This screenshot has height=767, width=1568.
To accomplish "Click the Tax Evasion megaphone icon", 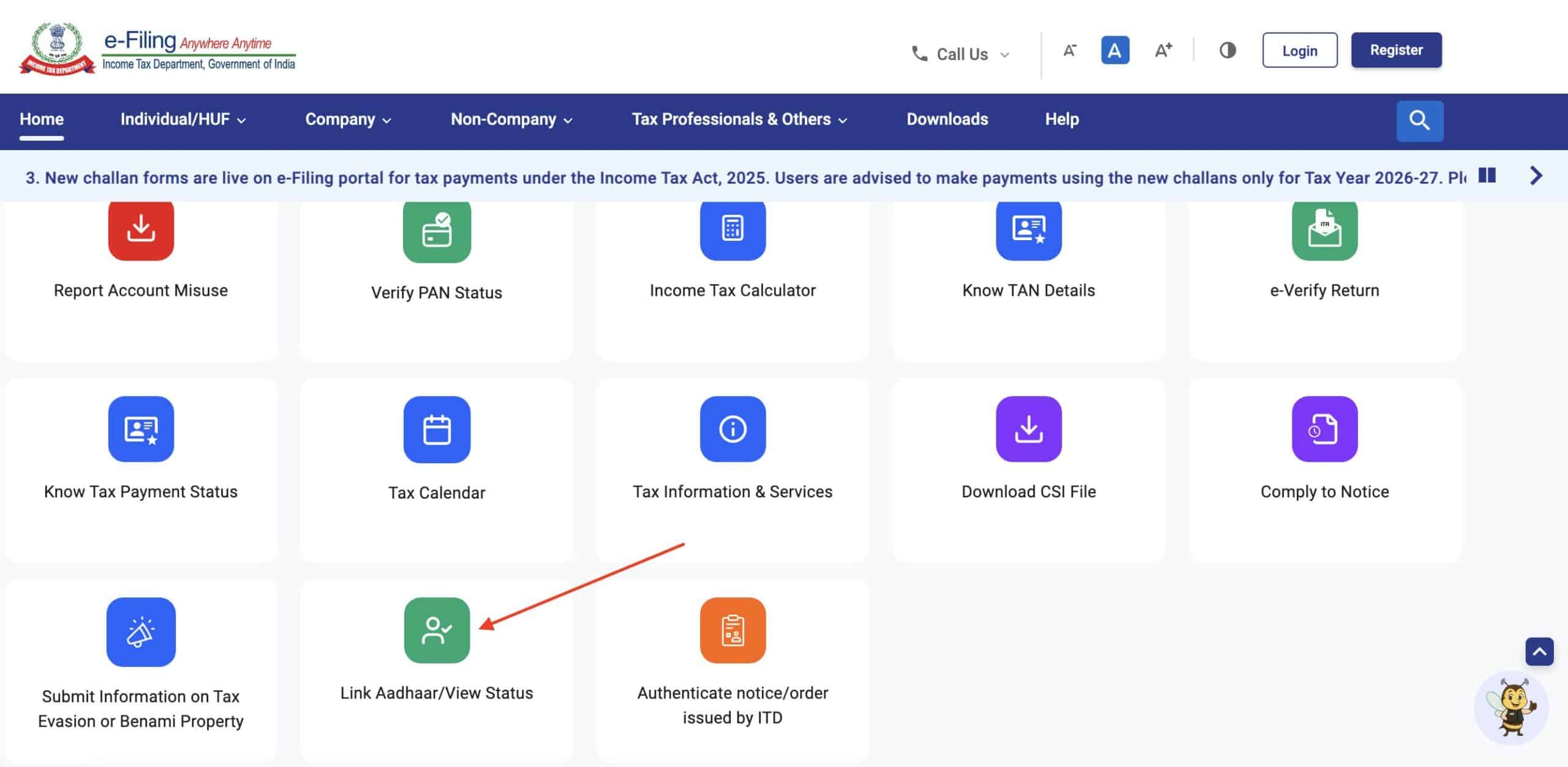I will click(141, 632).
